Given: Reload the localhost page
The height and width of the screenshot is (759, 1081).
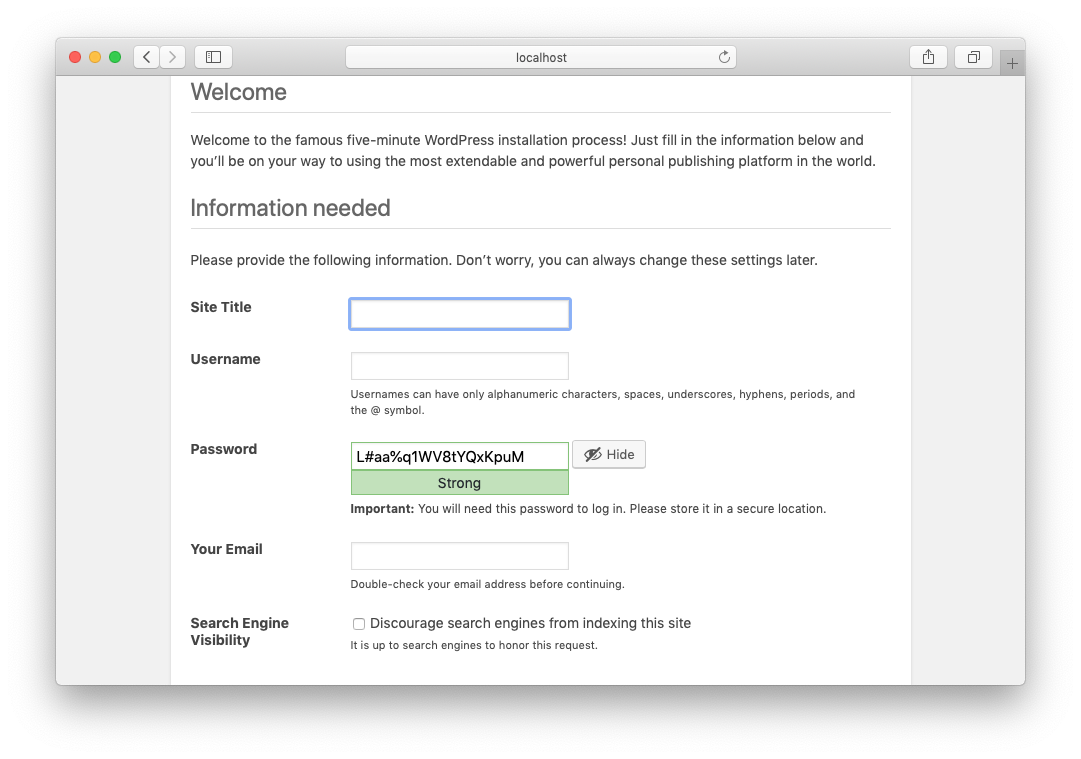Looking at the screenshot, I should point(724,57).
